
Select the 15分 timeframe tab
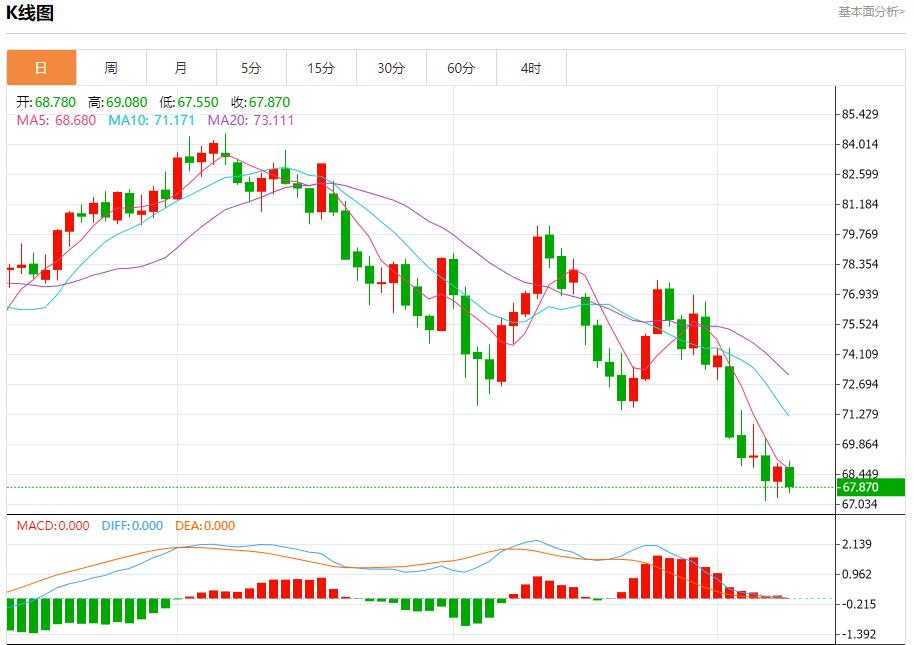pos(321,68)
